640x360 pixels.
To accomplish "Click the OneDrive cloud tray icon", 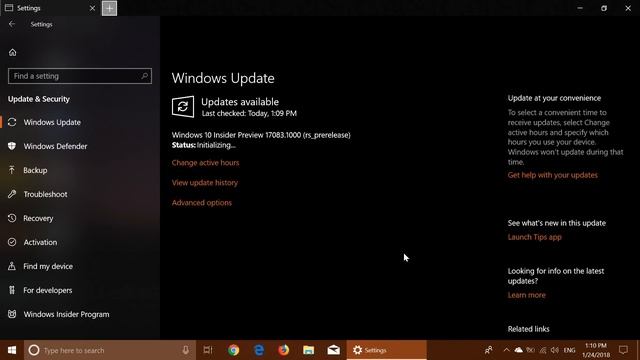I will pos(518,350).
